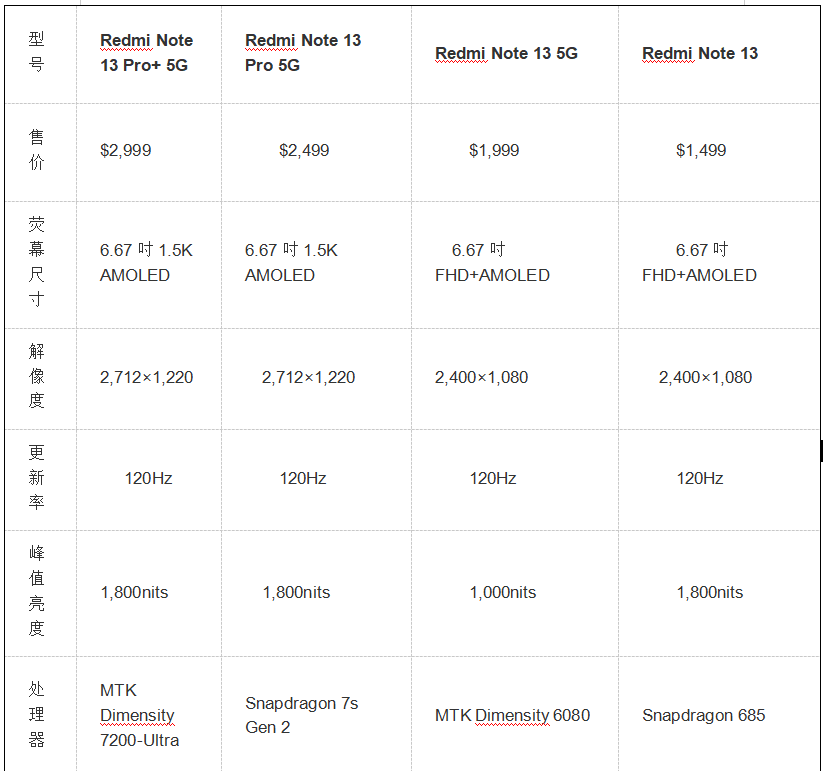Click the Redmi Note 13 Pro+ 5G header cell
The width and height of the screenshot is (825, 771).
pos(146,53)
